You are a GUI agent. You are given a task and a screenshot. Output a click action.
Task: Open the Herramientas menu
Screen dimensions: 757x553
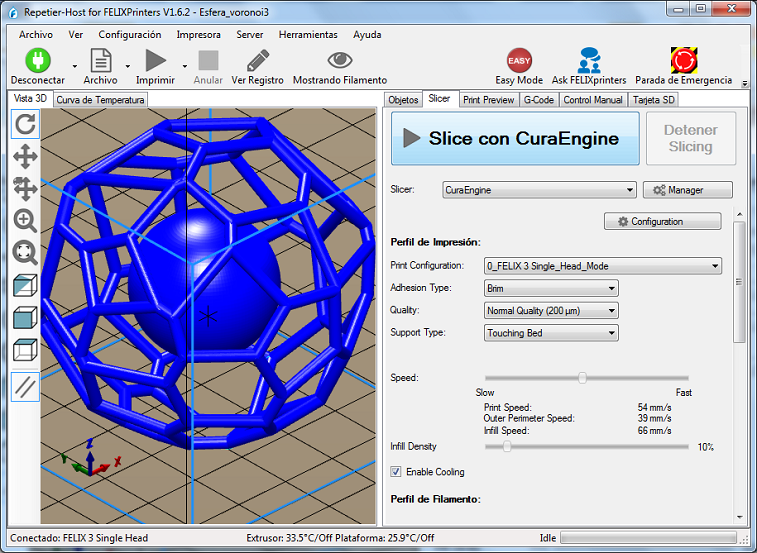click(308, 35)
